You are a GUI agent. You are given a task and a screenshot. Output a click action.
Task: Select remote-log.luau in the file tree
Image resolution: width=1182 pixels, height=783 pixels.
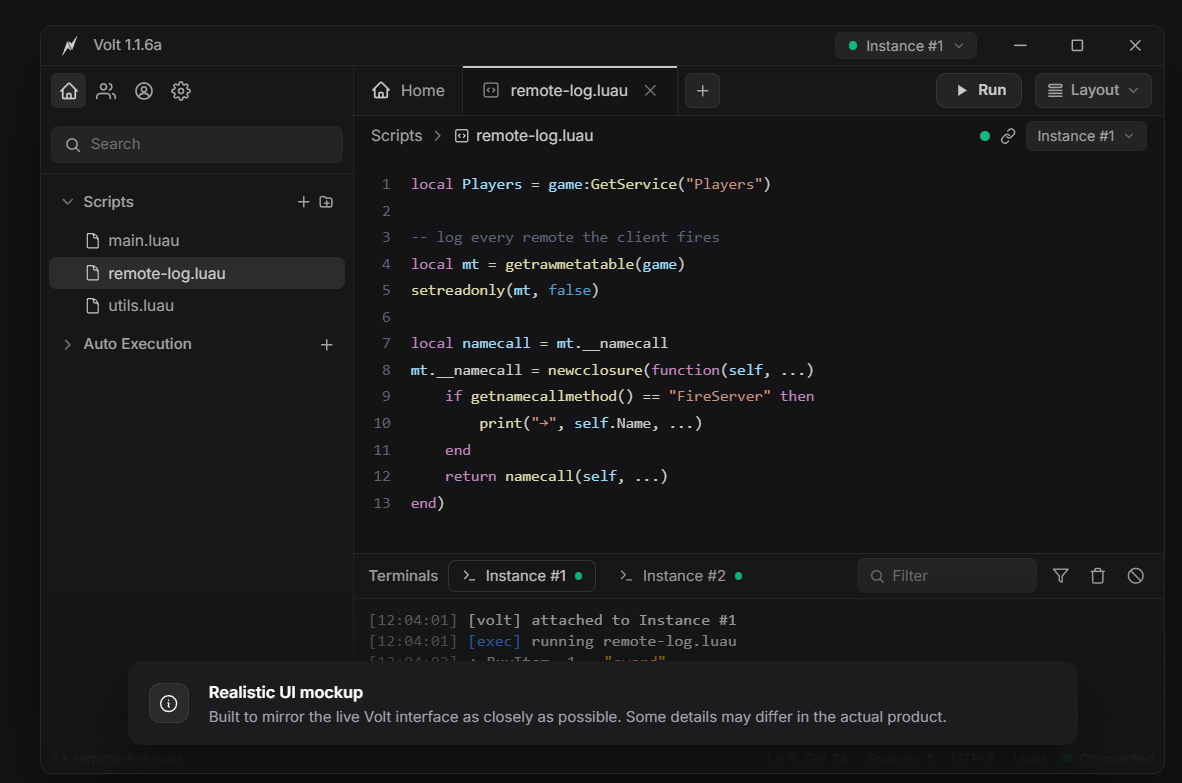click(197, 274)
